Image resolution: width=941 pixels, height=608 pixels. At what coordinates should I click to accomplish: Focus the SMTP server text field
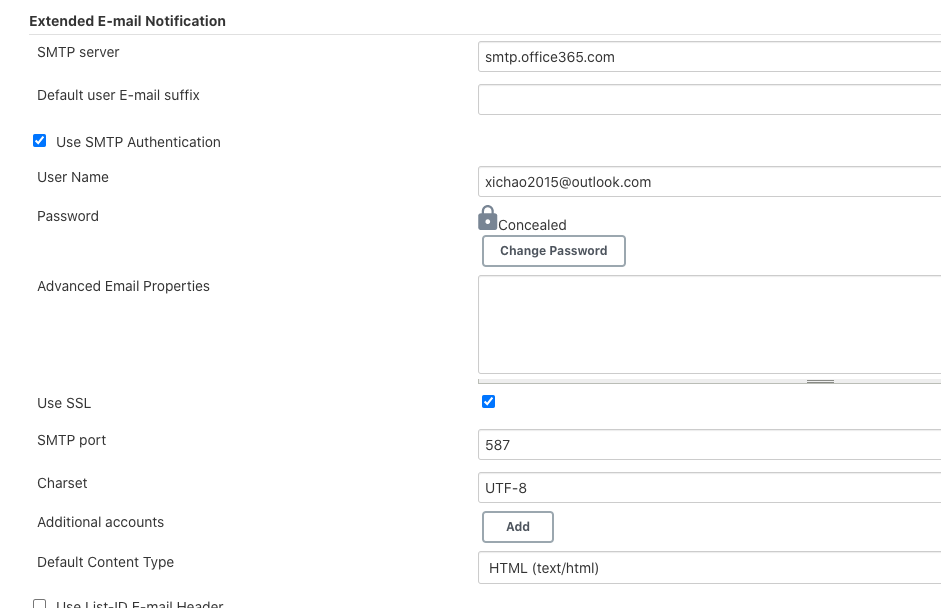tap(709, 57)
